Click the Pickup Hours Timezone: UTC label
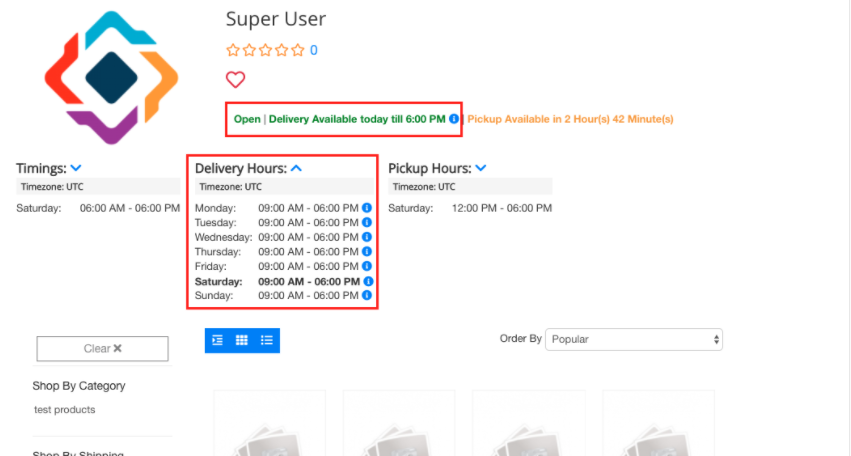851x456 pixels. click(424, 187)
